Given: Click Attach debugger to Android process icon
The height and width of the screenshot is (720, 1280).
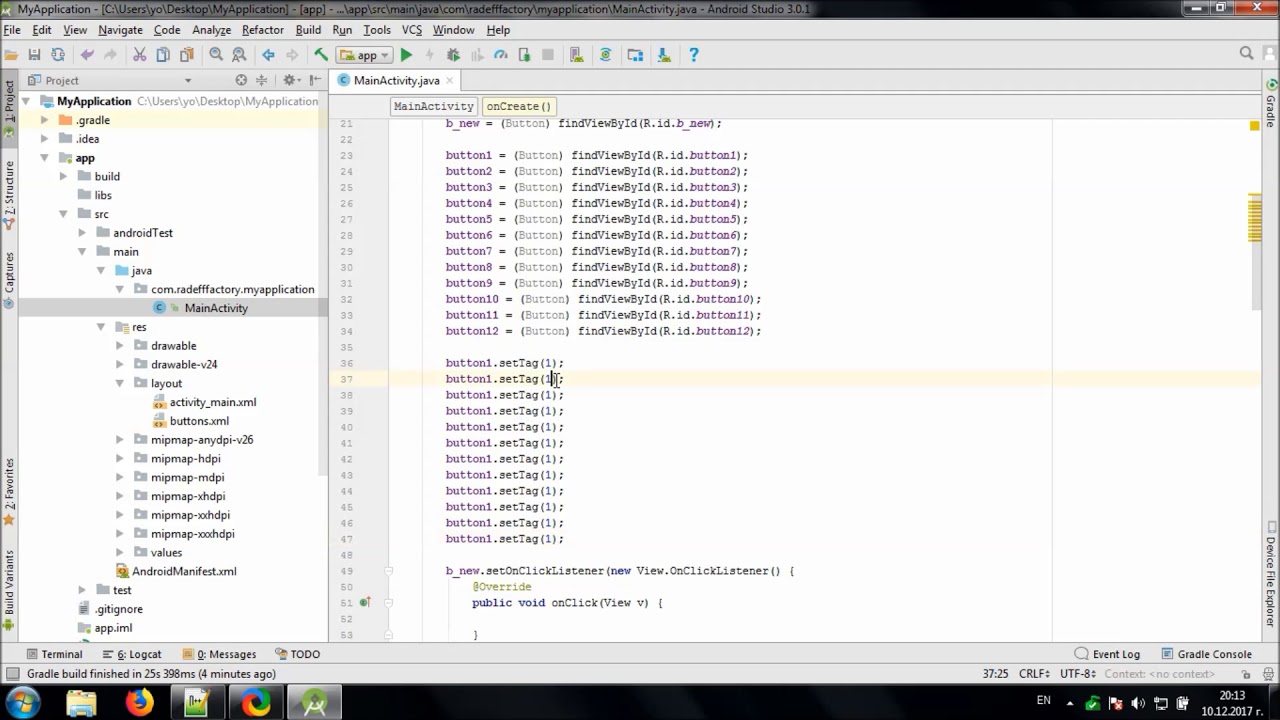Looking at the screenshot, I should coord(525,55).
